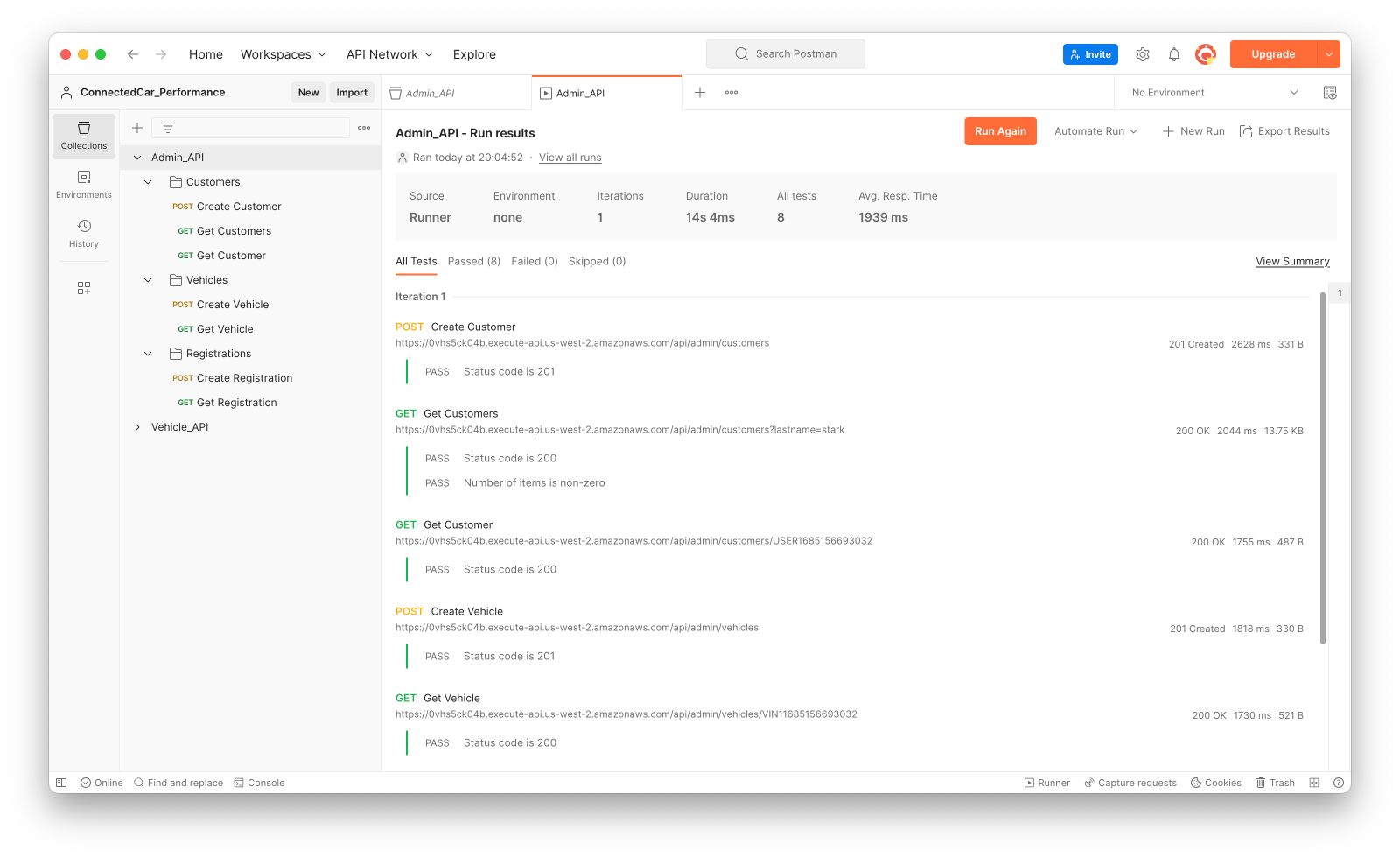Open the Console

tap(259, 783)
